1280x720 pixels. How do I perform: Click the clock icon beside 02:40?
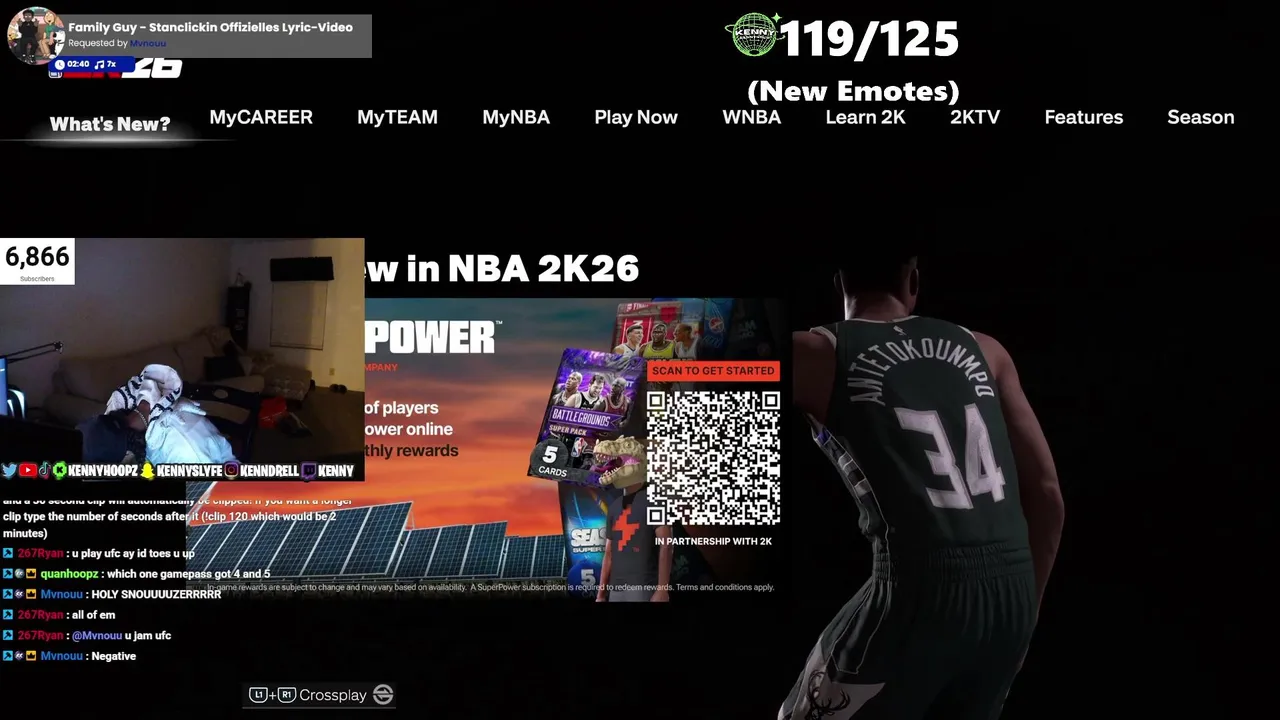point(59,64)
